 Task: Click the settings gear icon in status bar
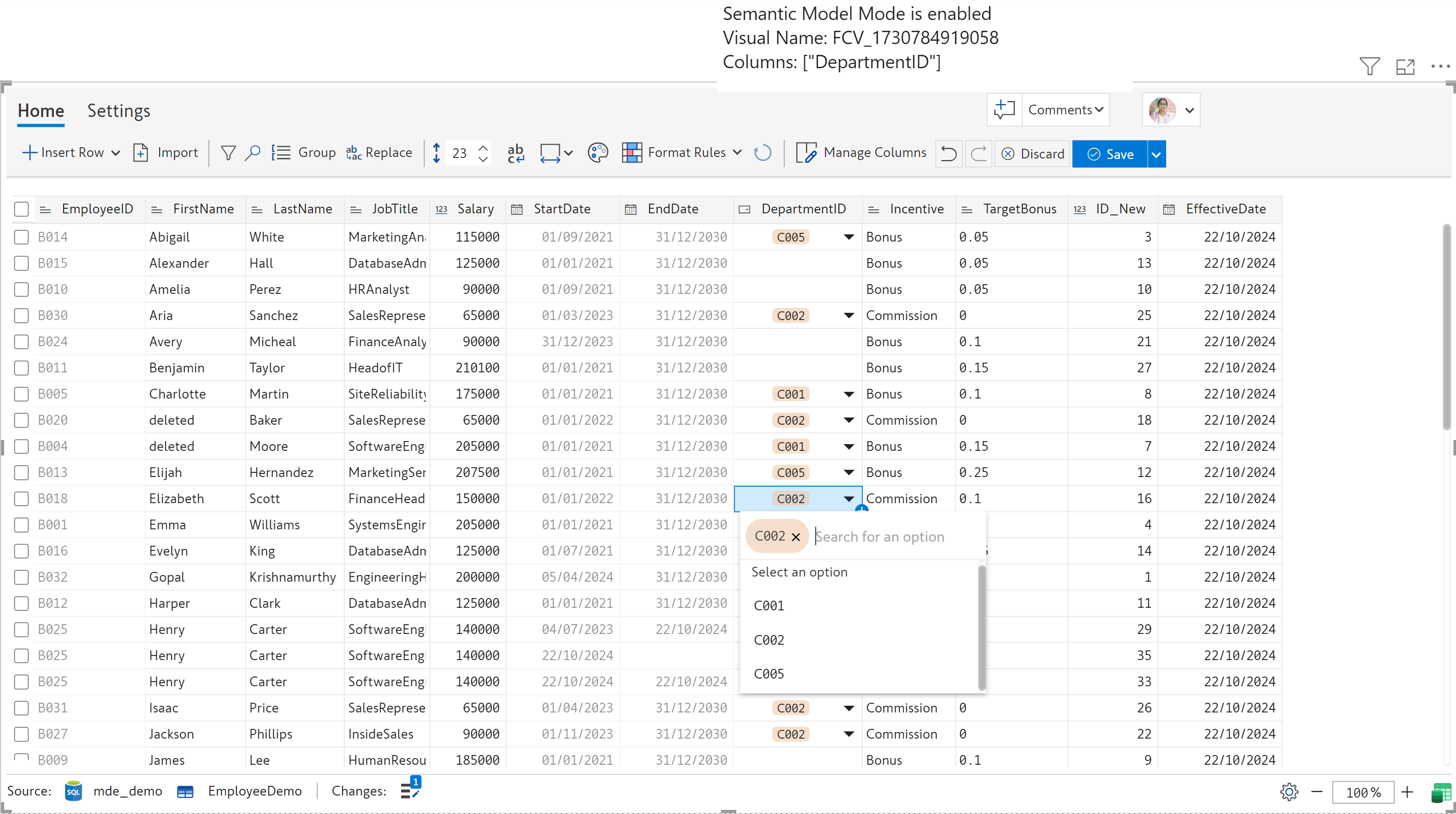1289,792
